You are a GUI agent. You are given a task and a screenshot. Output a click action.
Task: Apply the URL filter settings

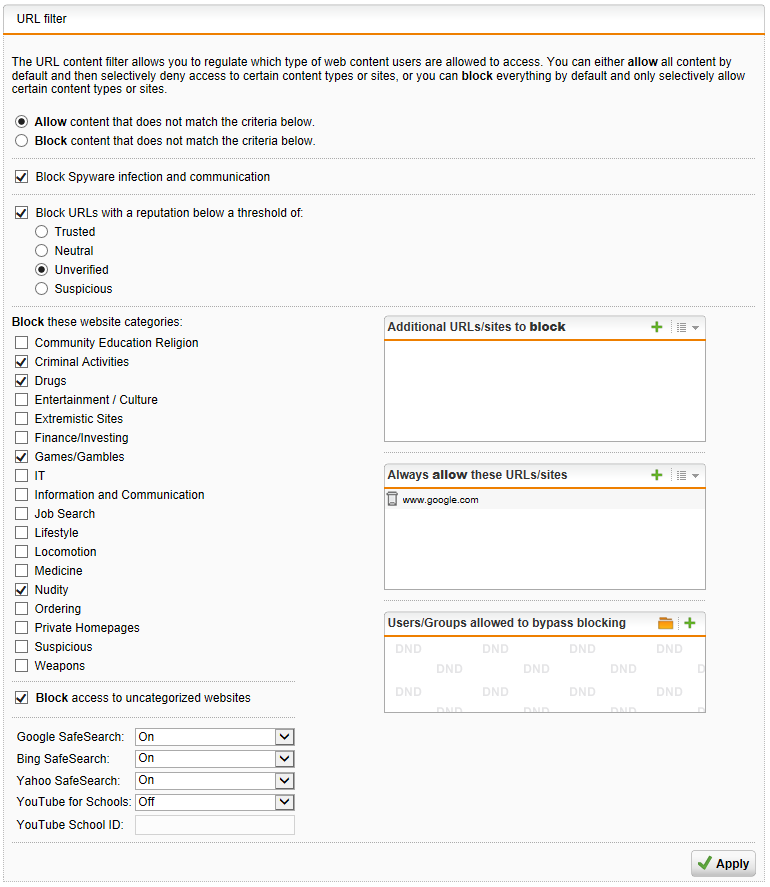[722, 863]
